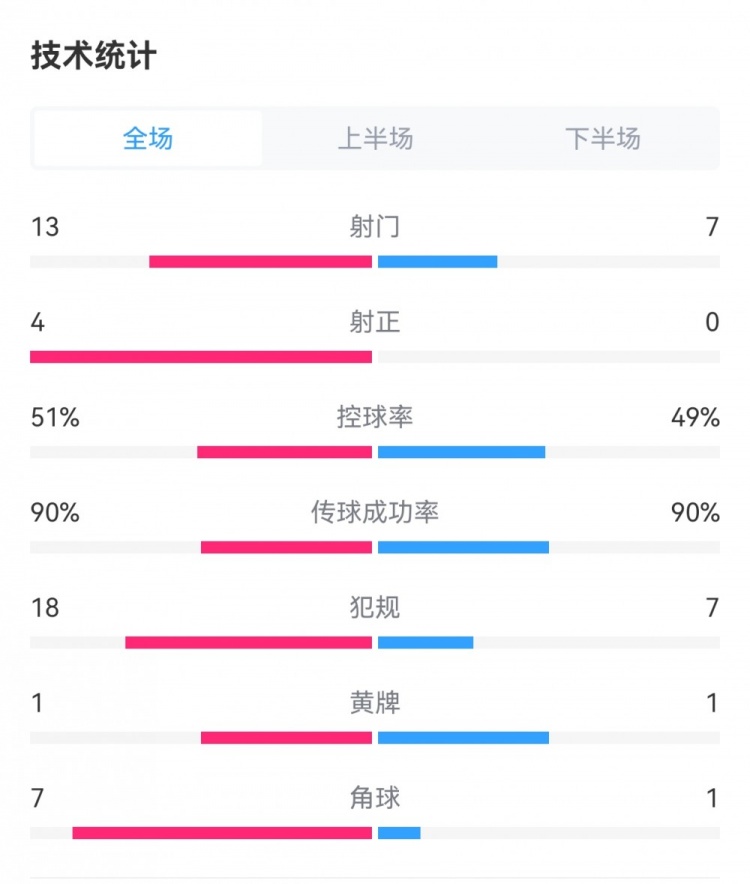
Task: Select the 控球率 label
Action: (375, 417)
